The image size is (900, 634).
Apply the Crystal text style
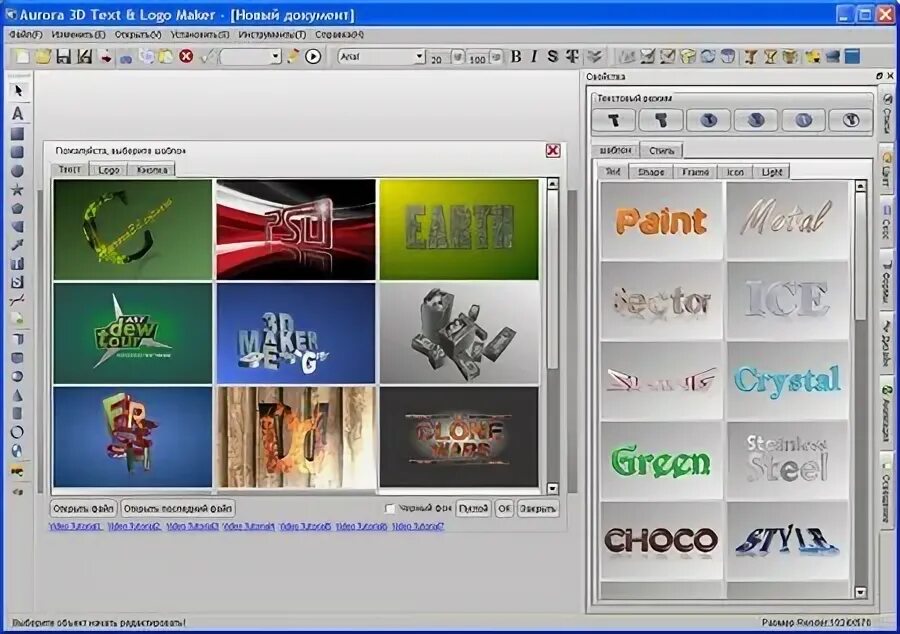[x=788, y=381]
